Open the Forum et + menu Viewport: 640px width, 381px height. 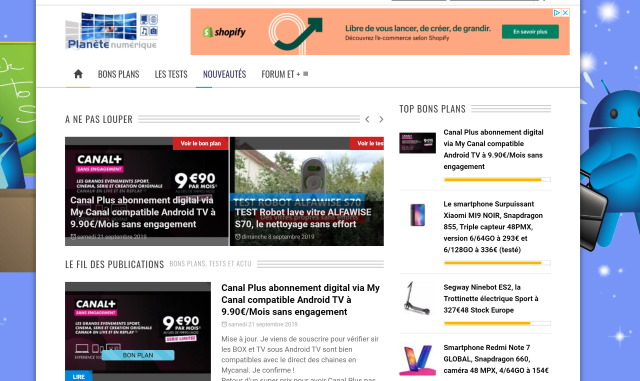point(284,74)
